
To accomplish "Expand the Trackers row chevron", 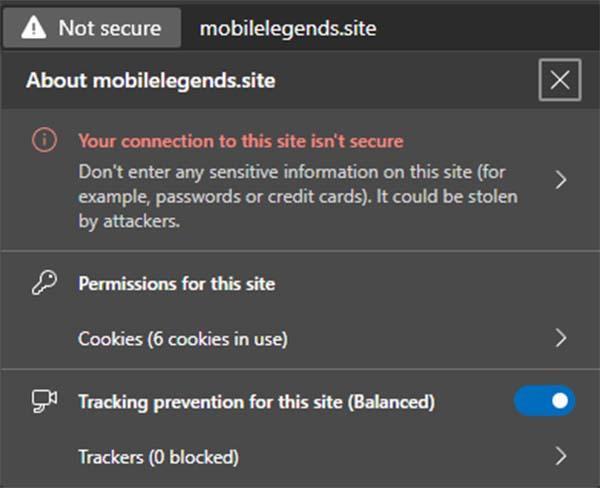I will 561,456.
